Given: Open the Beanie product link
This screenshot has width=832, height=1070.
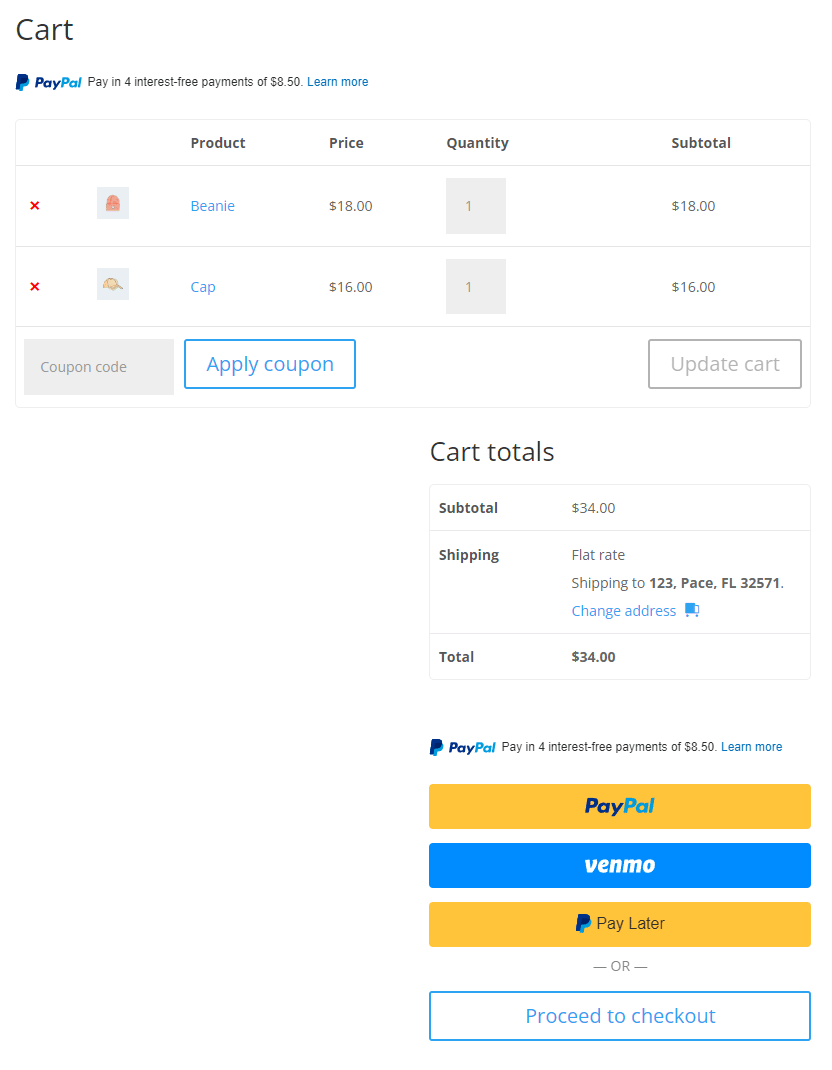Looking at the screenshot, I should pyautogui.click(x=212, y=205).
